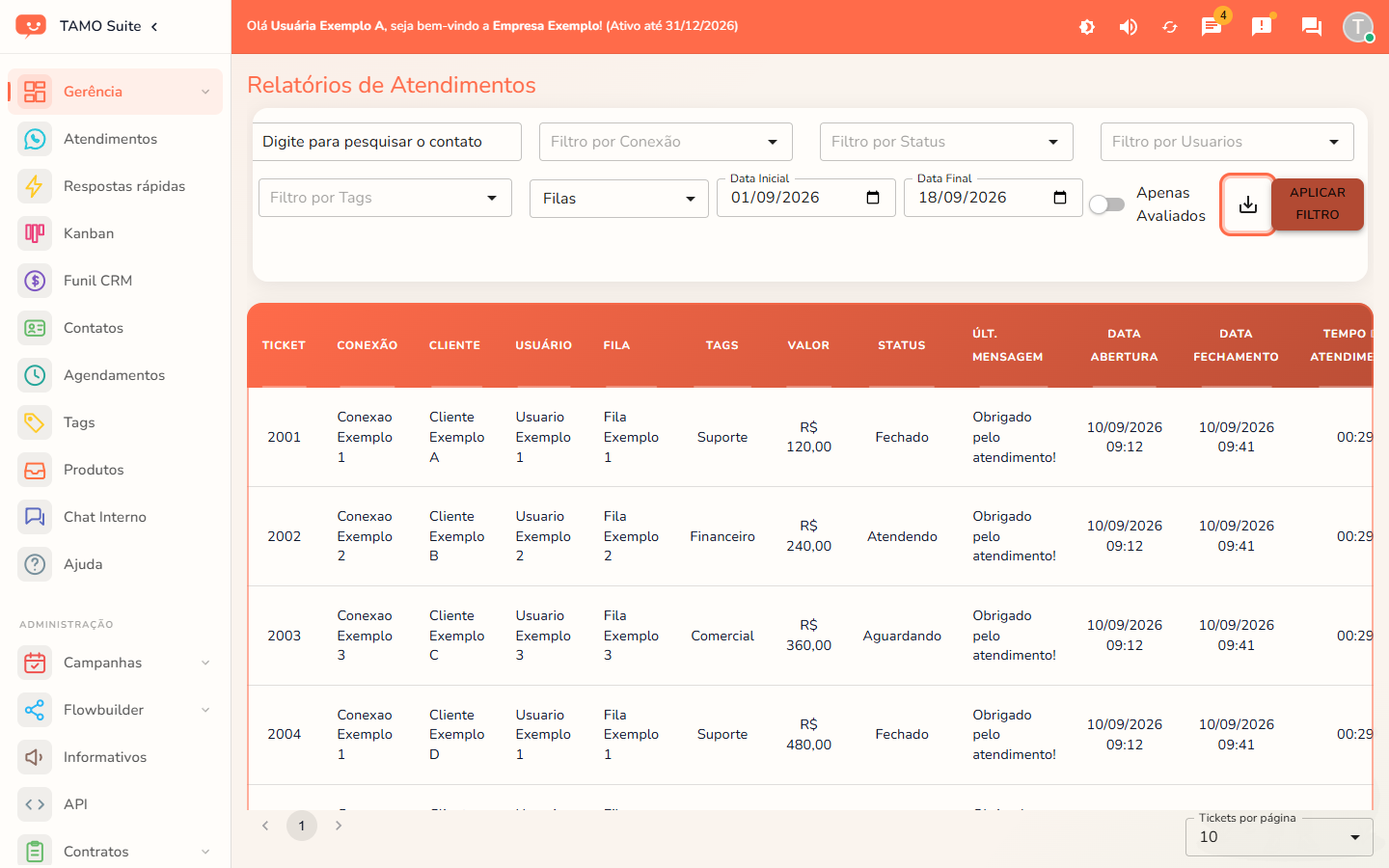Open the Tickets por página dropdown
The width and height of the screenshot is (1389, 868).
tap(1279, 837)
